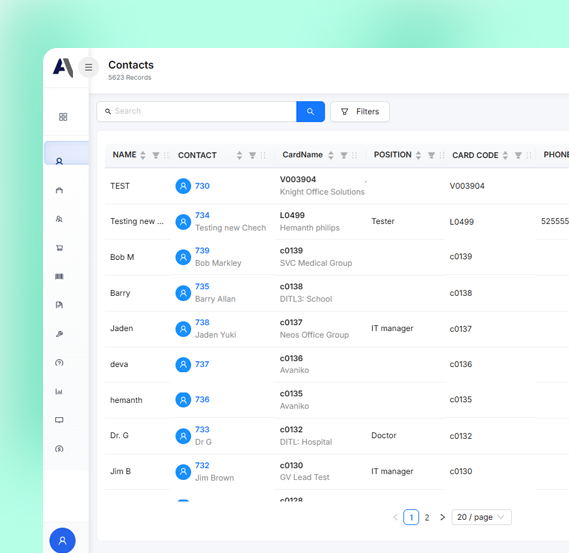Click card code cell L0499
This screenshot has width=569, height=553.
pos(462,221)
